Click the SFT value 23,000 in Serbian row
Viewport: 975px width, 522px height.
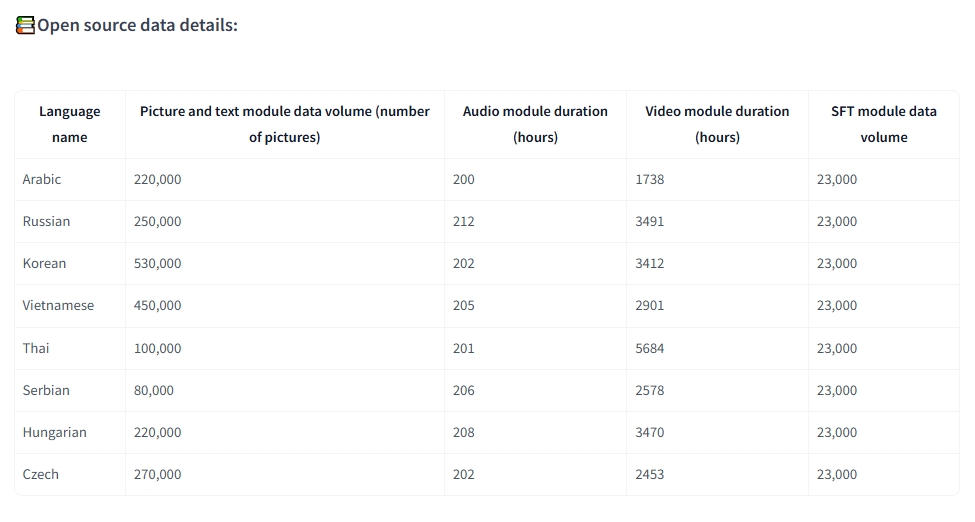pyautogui.click(x=837, y=390)
